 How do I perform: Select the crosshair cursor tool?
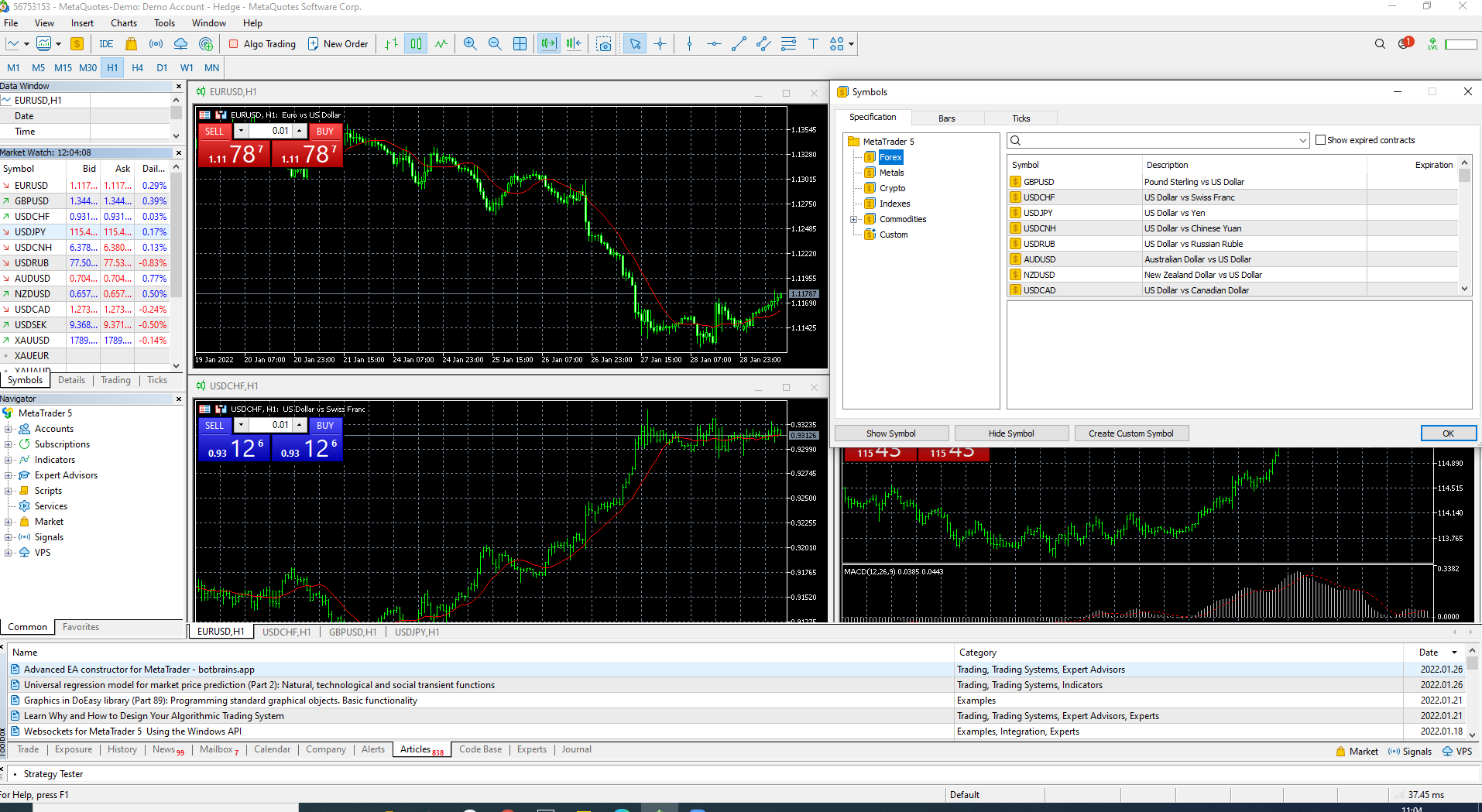tap(660, 44)
